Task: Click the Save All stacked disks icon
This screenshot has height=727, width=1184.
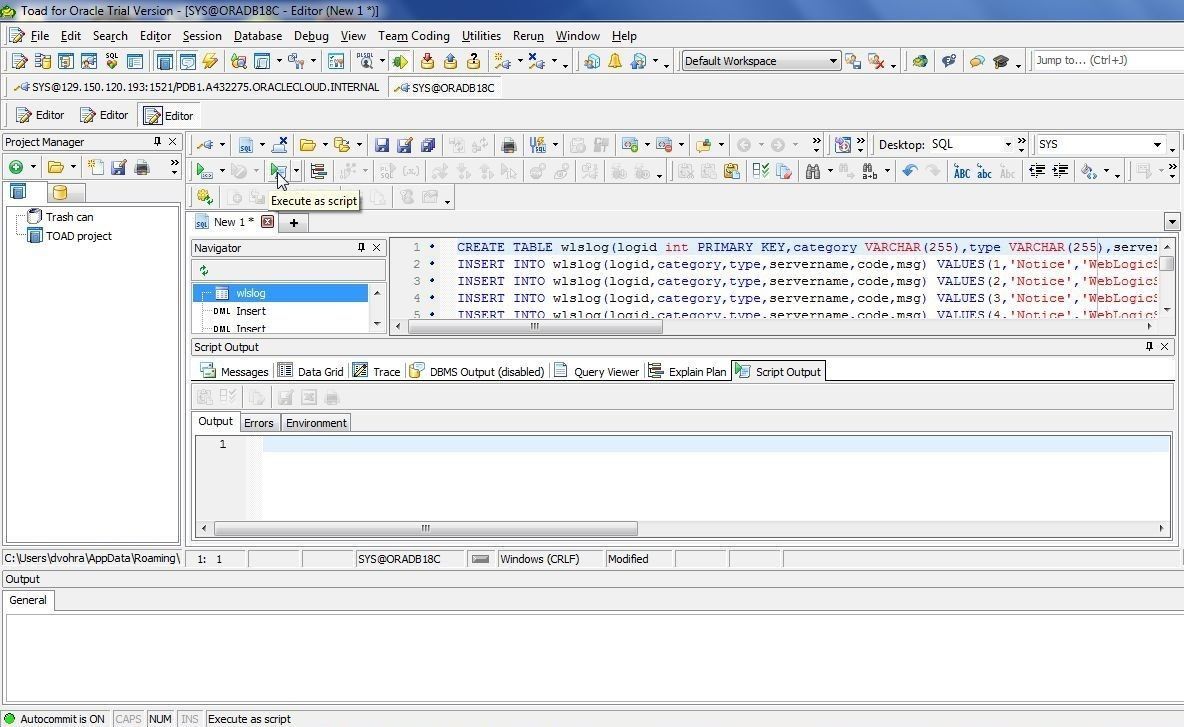Action: (428, 145)
